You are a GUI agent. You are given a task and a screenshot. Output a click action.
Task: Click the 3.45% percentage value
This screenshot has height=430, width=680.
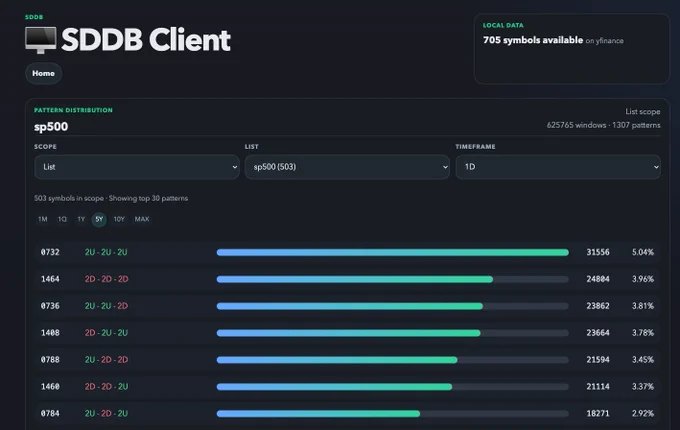click(643, 360)
